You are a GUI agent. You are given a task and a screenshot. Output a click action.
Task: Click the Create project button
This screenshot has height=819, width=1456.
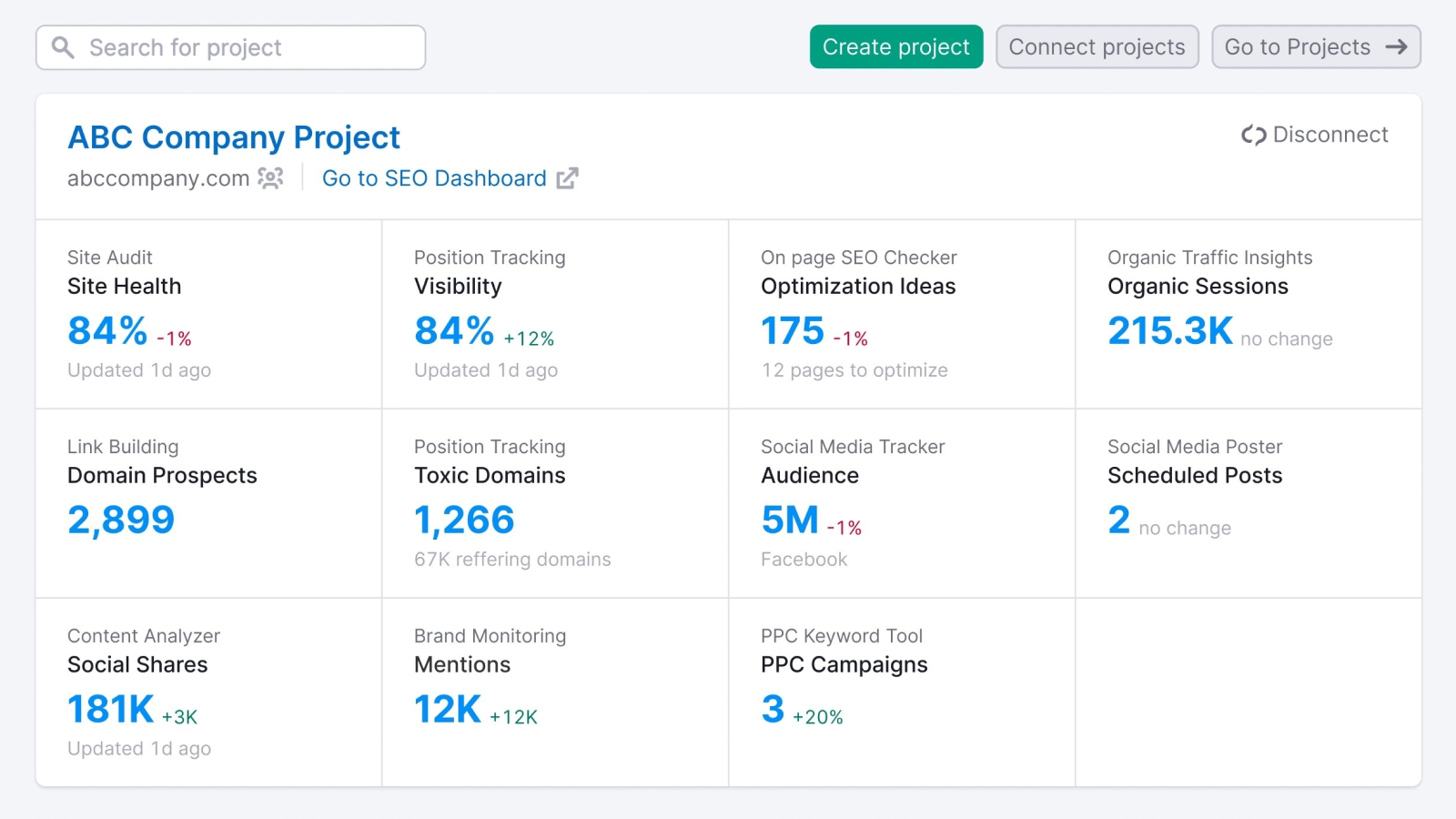[896, 46]
